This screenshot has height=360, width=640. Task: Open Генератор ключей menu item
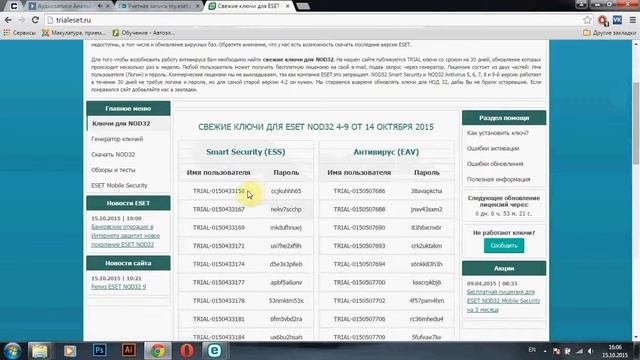[117, 139]
